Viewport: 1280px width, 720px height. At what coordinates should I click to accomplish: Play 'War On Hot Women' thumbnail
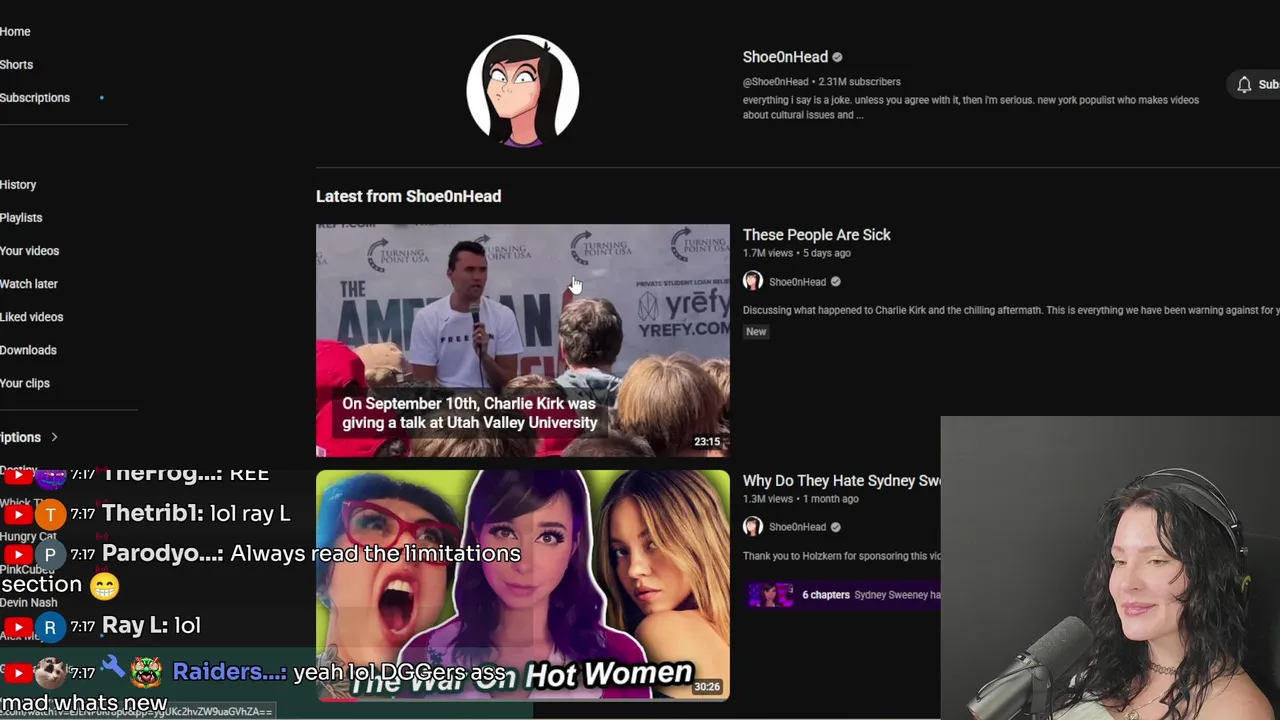[x=523, y=585]
